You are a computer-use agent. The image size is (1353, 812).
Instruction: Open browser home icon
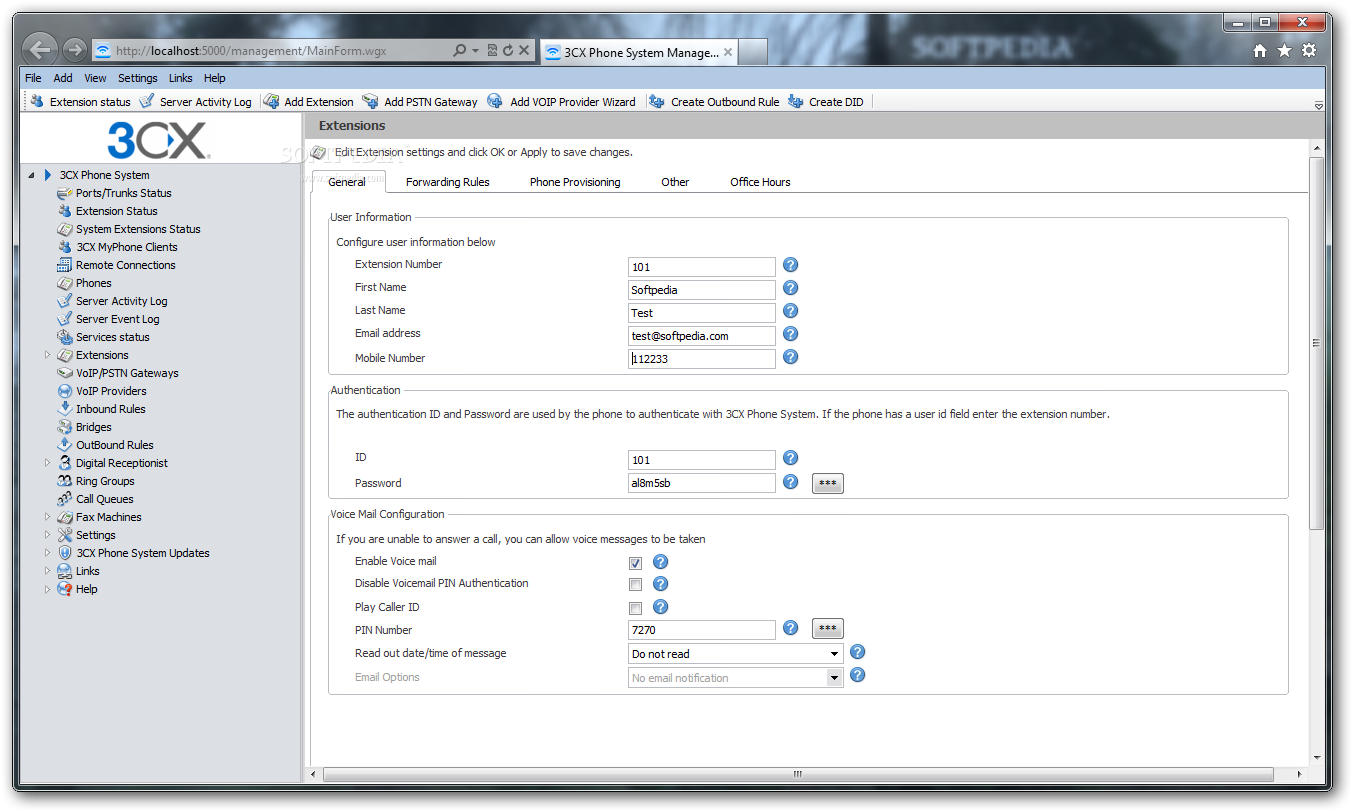click(1260, 51)
